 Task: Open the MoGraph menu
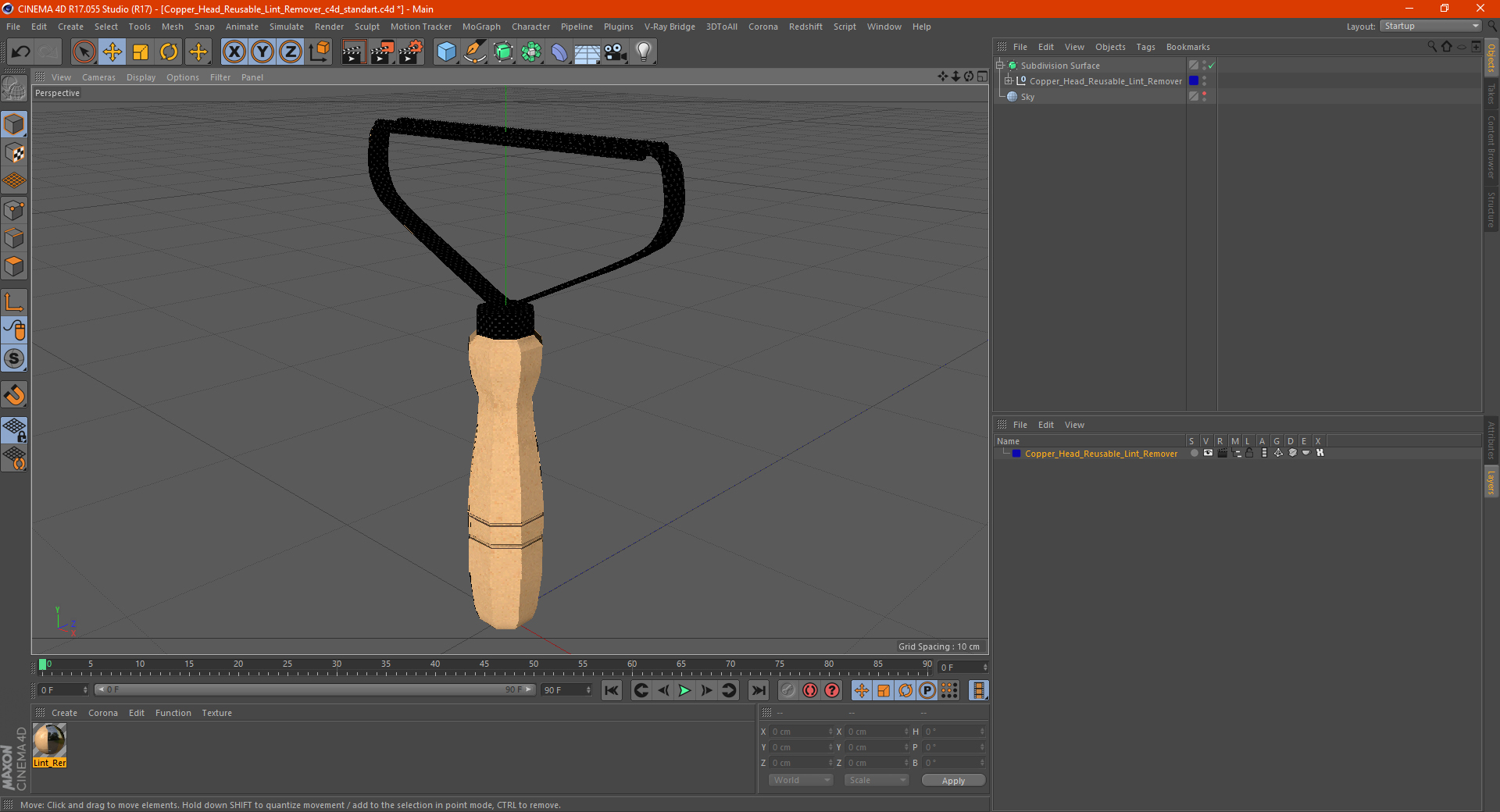pos(481,27)
